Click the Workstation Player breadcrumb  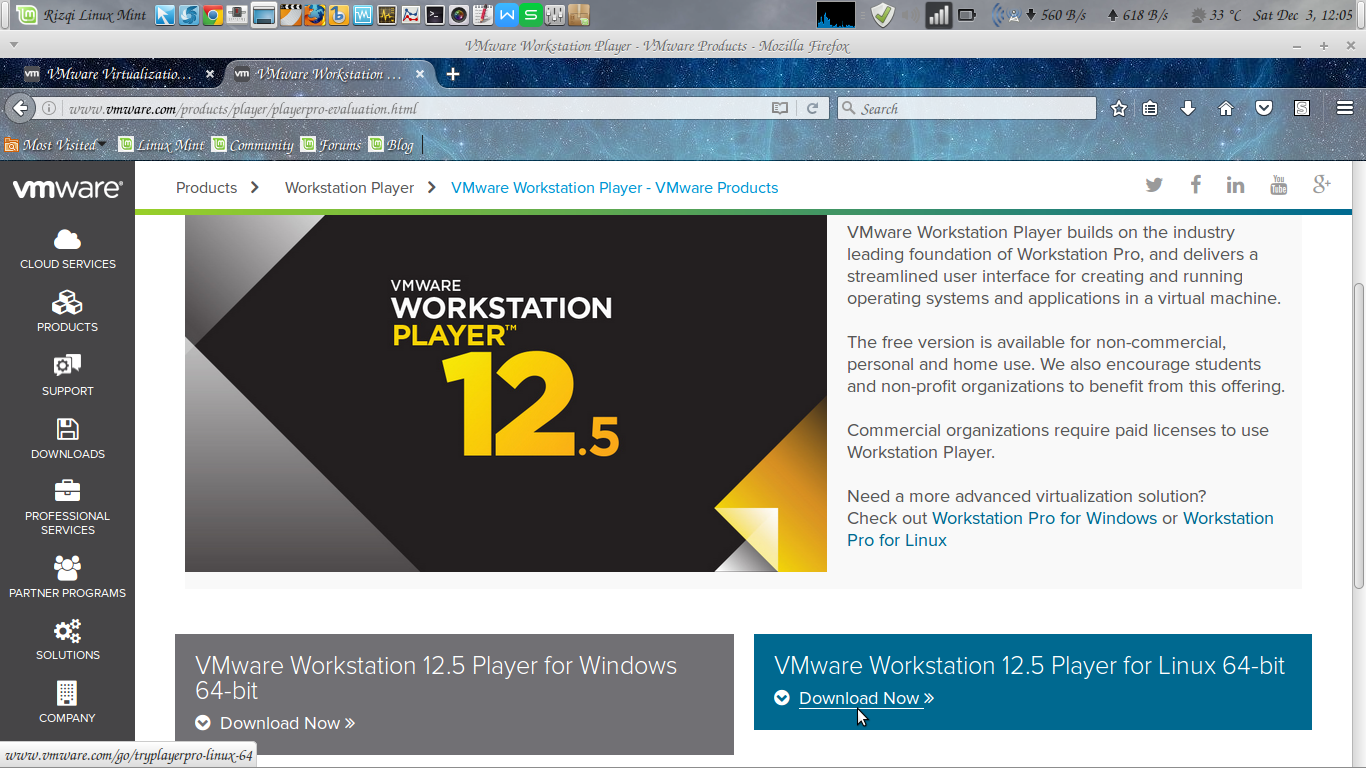click(x=349, y=188)
